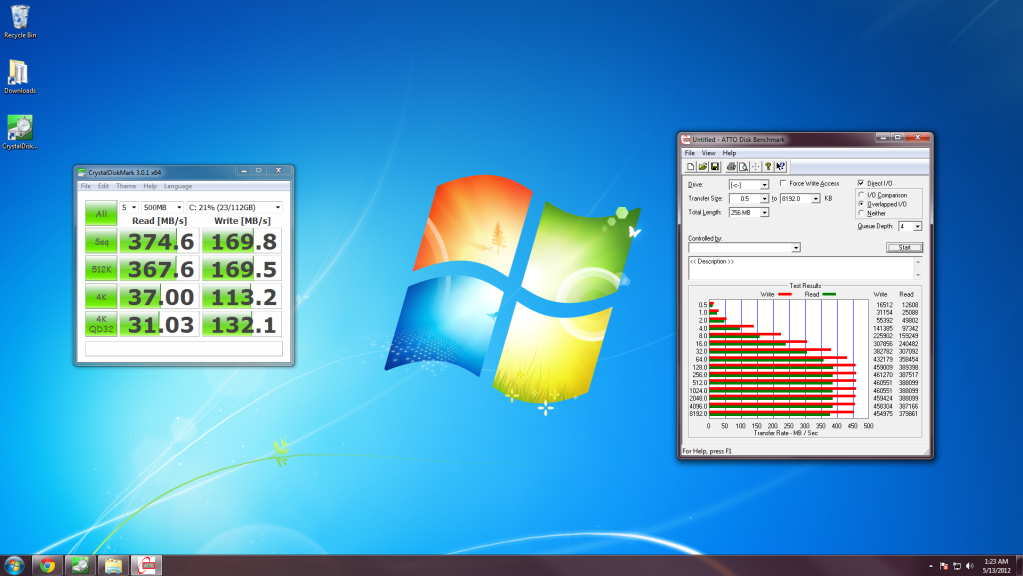Switch to CrystalDiskMark on the taskbar
The image size is (1023, 576).
80,565
